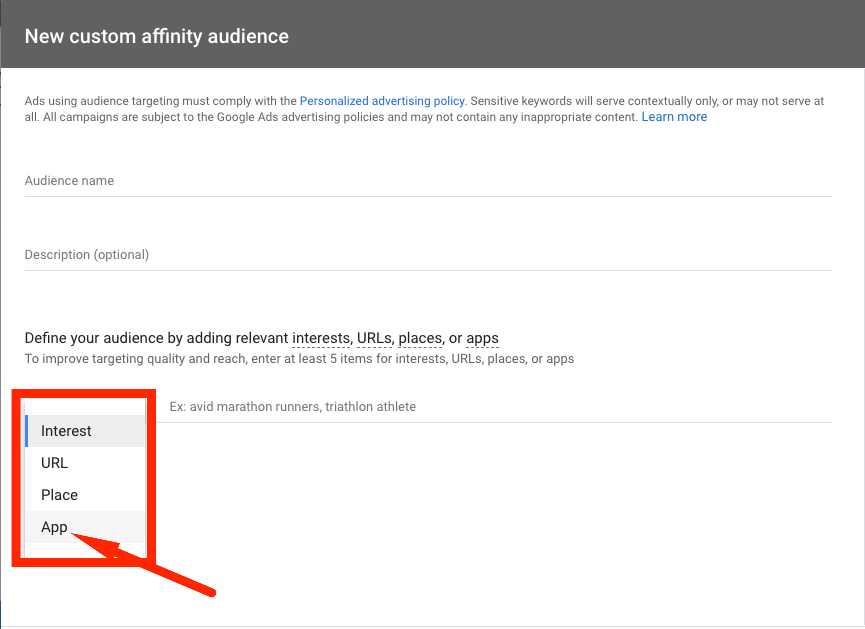Image resolution: width=865 pixels, height=629 pixels.
Task: Click the 'To improve targeting quality' hint text
Action: click(299, 359)
